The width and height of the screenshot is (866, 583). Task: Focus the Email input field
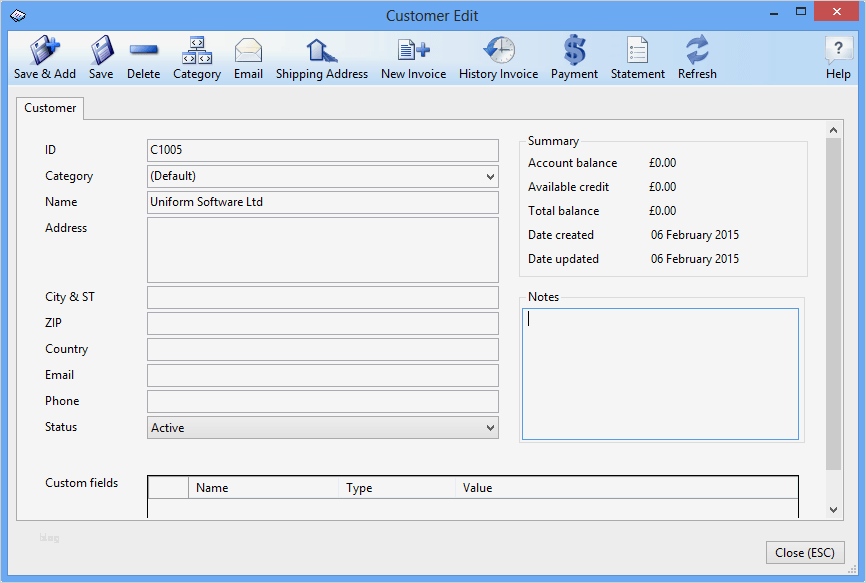pyautogui.click(x=322, y=376)
